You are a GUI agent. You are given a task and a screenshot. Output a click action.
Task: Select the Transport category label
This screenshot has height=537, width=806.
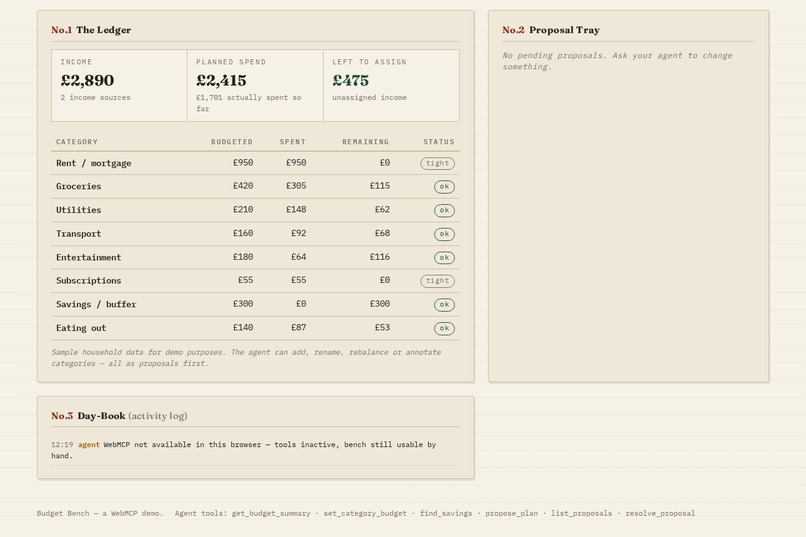point(79,233)
